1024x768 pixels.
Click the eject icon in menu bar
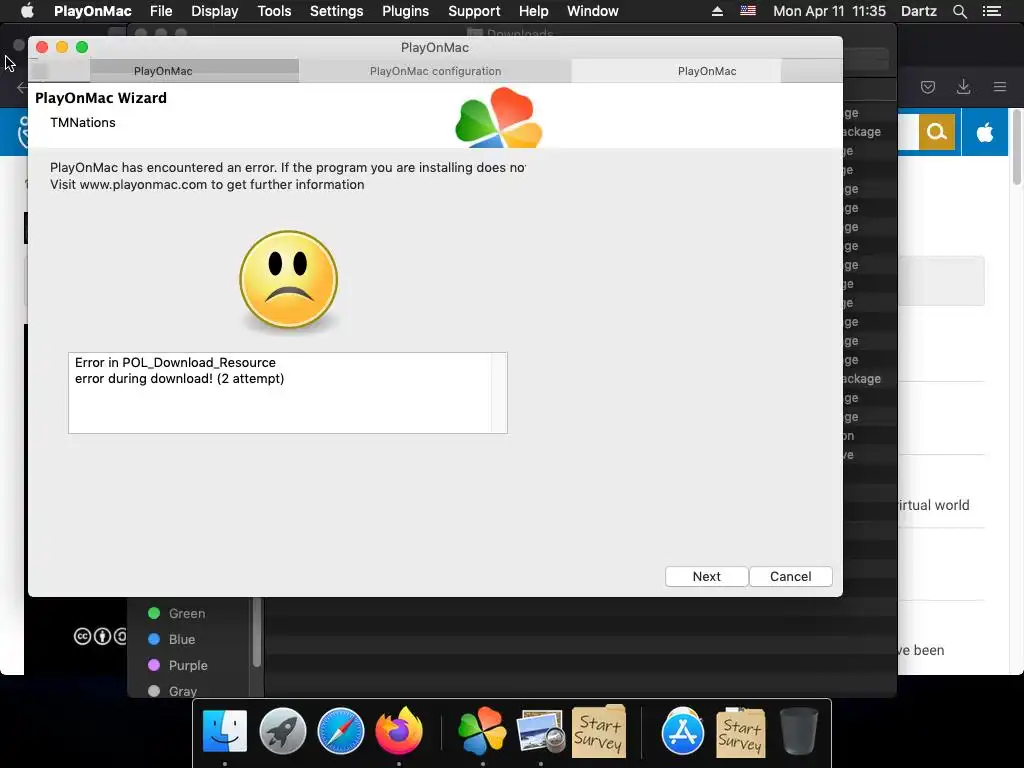click(x=717, y=11)
